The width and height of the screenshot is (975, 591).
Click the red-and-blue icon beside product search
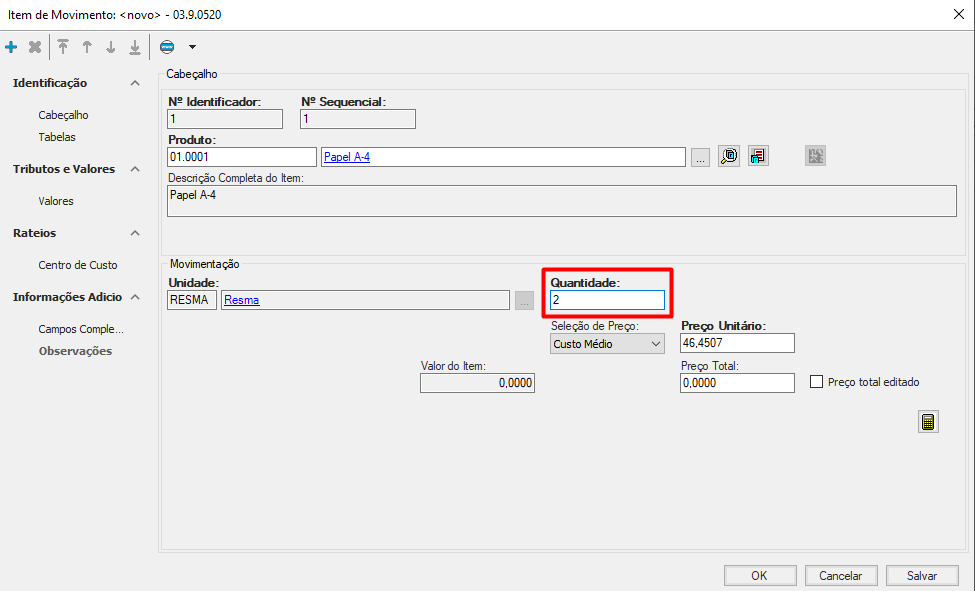tap(758, 156)
